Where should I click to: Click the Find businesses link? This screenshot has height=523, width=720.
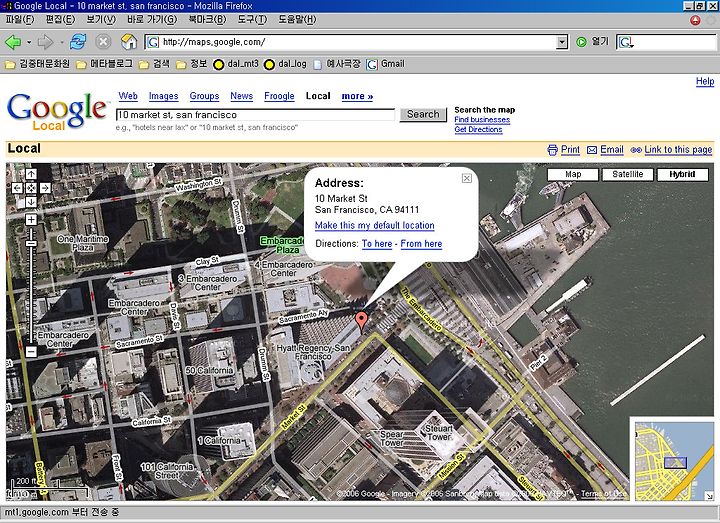482,120
